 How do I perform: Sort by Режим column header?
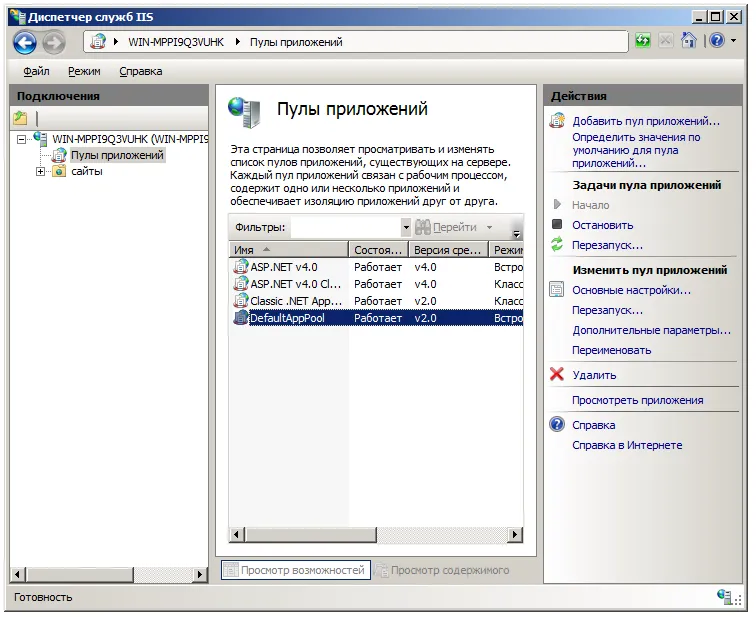[506, 250]
